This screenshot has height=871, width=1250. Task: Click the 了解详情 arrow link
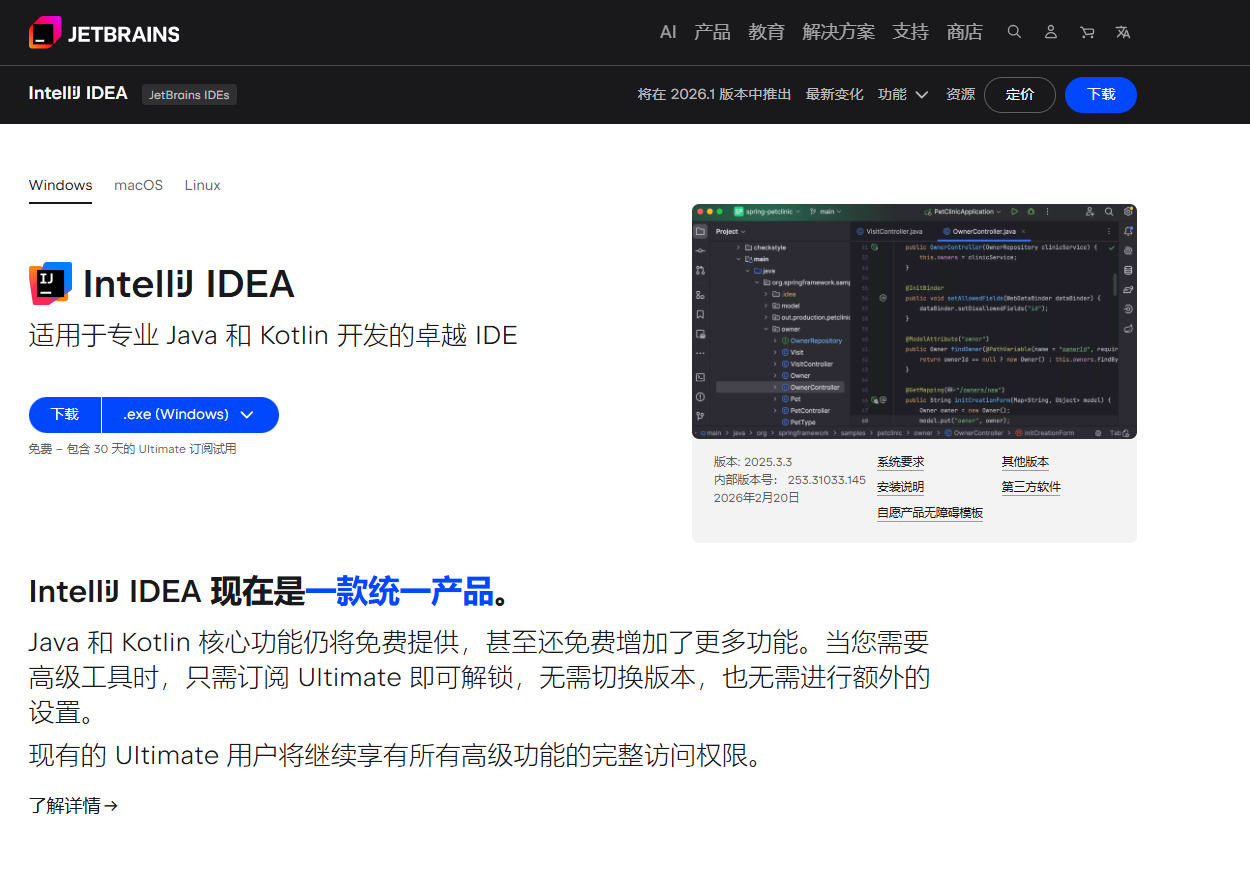(x=73, y=805)
